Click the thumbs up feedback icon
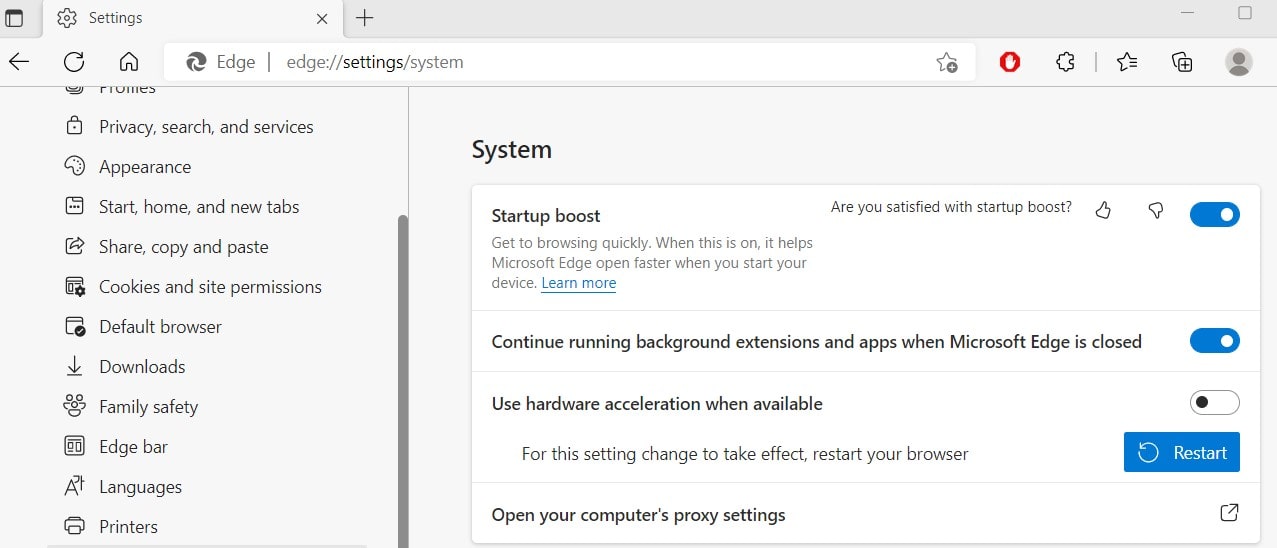The height and width of the screenshot is (548, 1277). click(x=1104, y=210)
